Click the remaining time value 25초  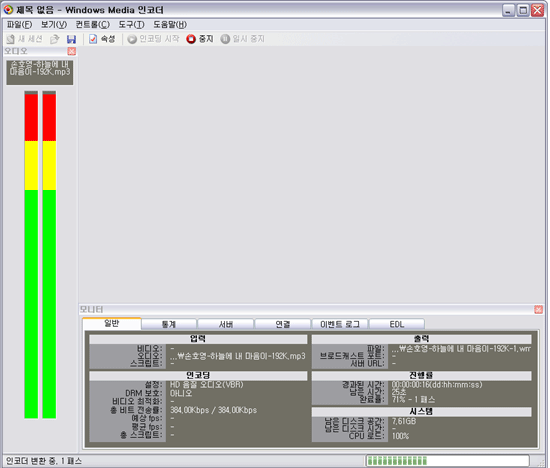tap(398, 392)
